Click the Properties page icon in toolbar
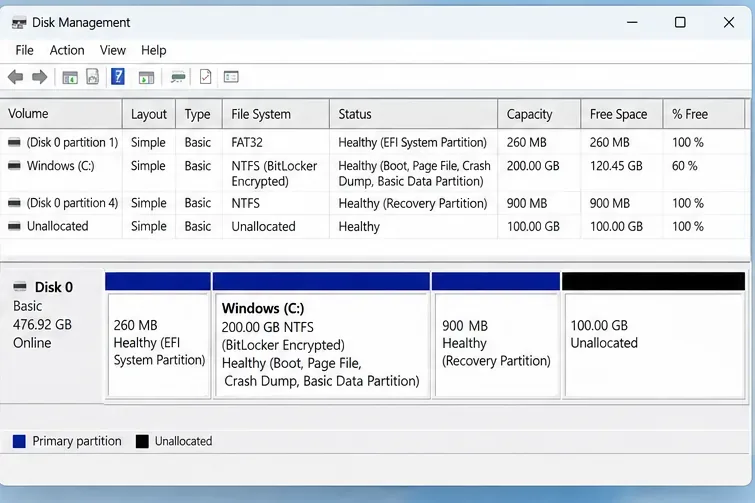This screenshot has width=755, height=503. 92,77
